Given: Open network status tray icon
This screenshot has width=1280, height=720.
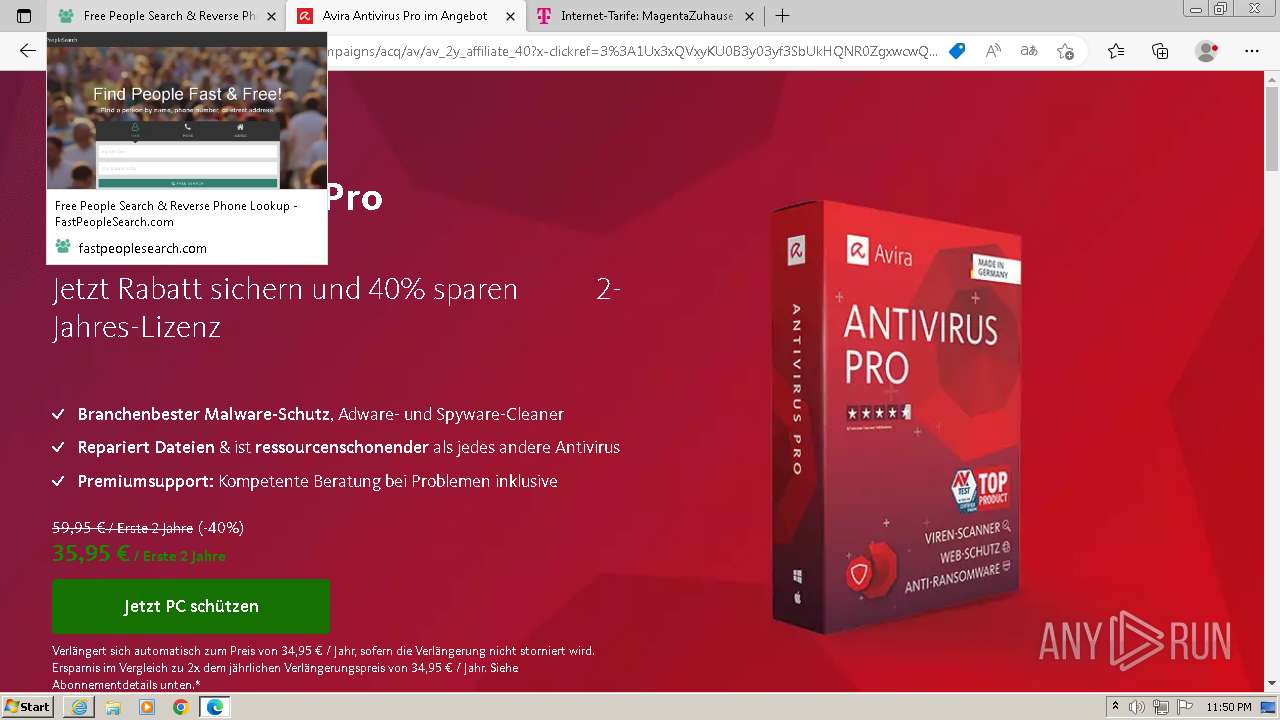Looking at the screenshot, I should pyautogui.click(x=1162, y=707).
